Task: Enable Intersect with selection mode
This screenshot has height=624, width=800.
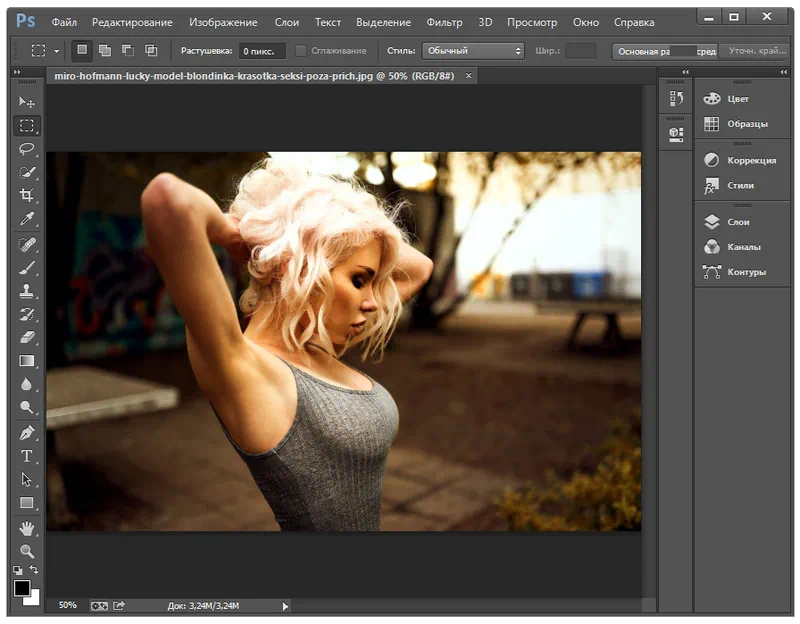Action: [x=151, y=51]
